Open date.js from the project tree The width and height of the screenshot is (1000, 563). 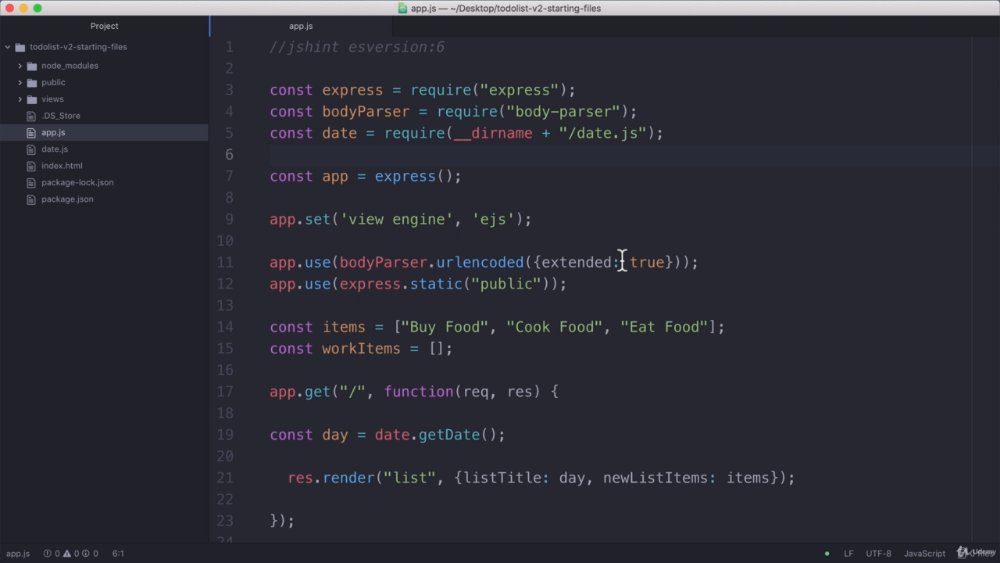coord(55,149)
